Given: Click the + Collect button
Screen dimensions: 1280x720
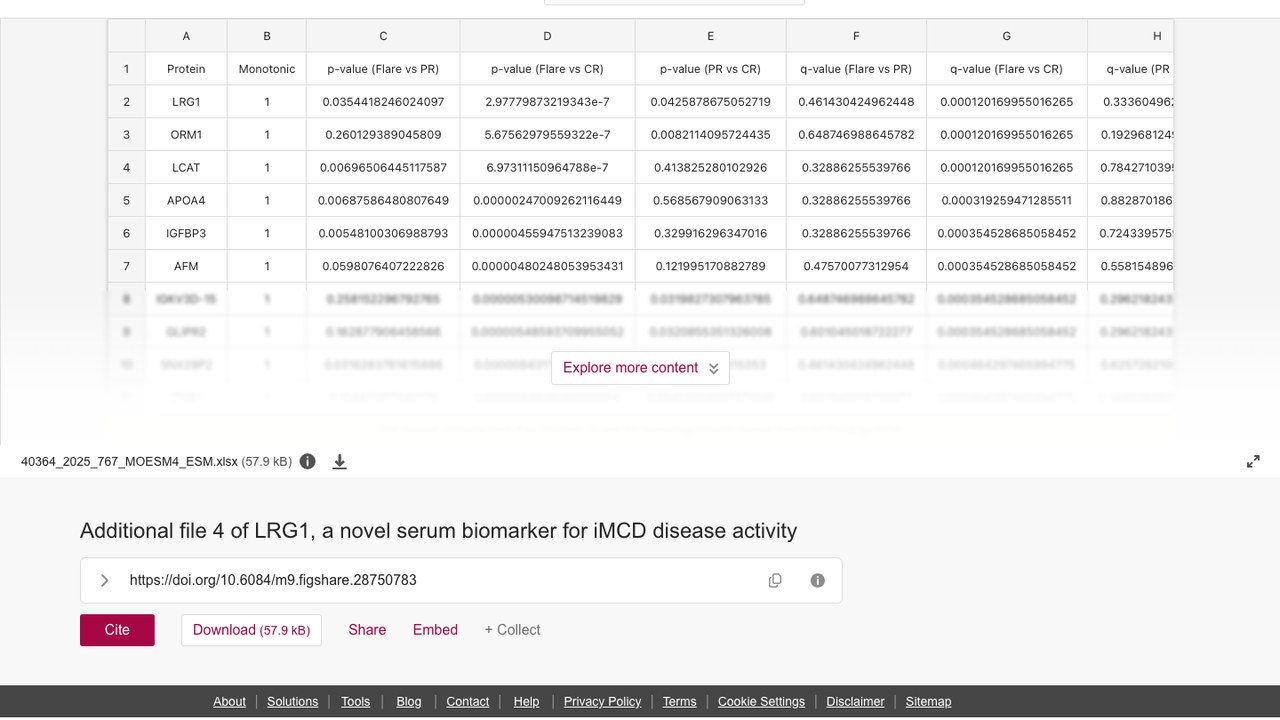Looking at the screenshot, I should coord(512,630).
